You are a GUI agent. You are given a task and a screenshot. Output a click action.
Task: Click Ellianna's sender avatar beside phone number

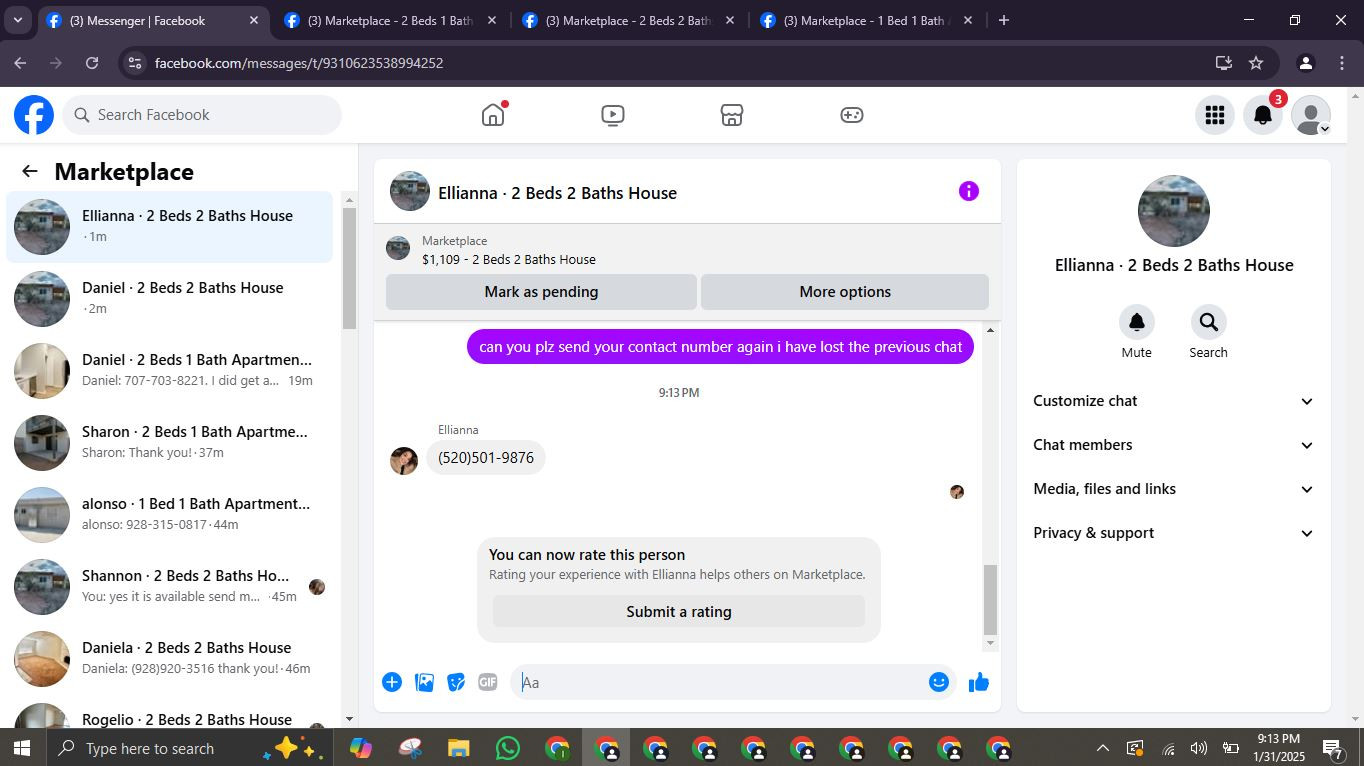pyautogui.click(x=404, y=461)
